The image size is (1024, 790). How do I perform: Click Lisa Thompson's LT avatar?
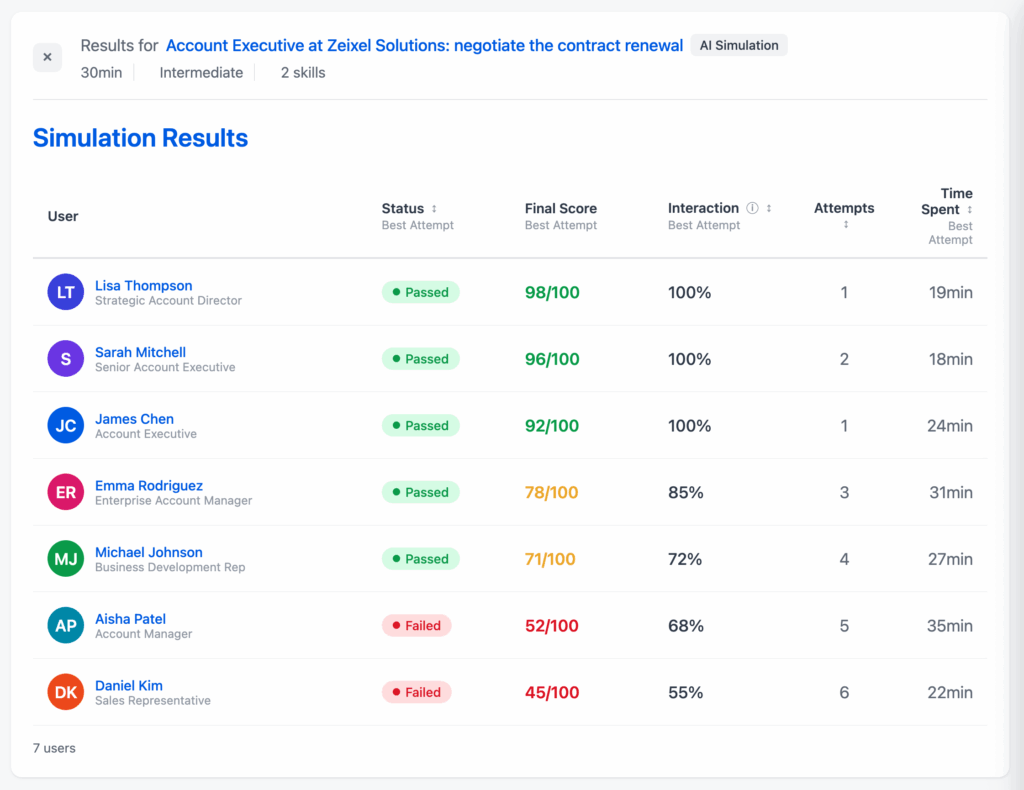tap(66, 292)
